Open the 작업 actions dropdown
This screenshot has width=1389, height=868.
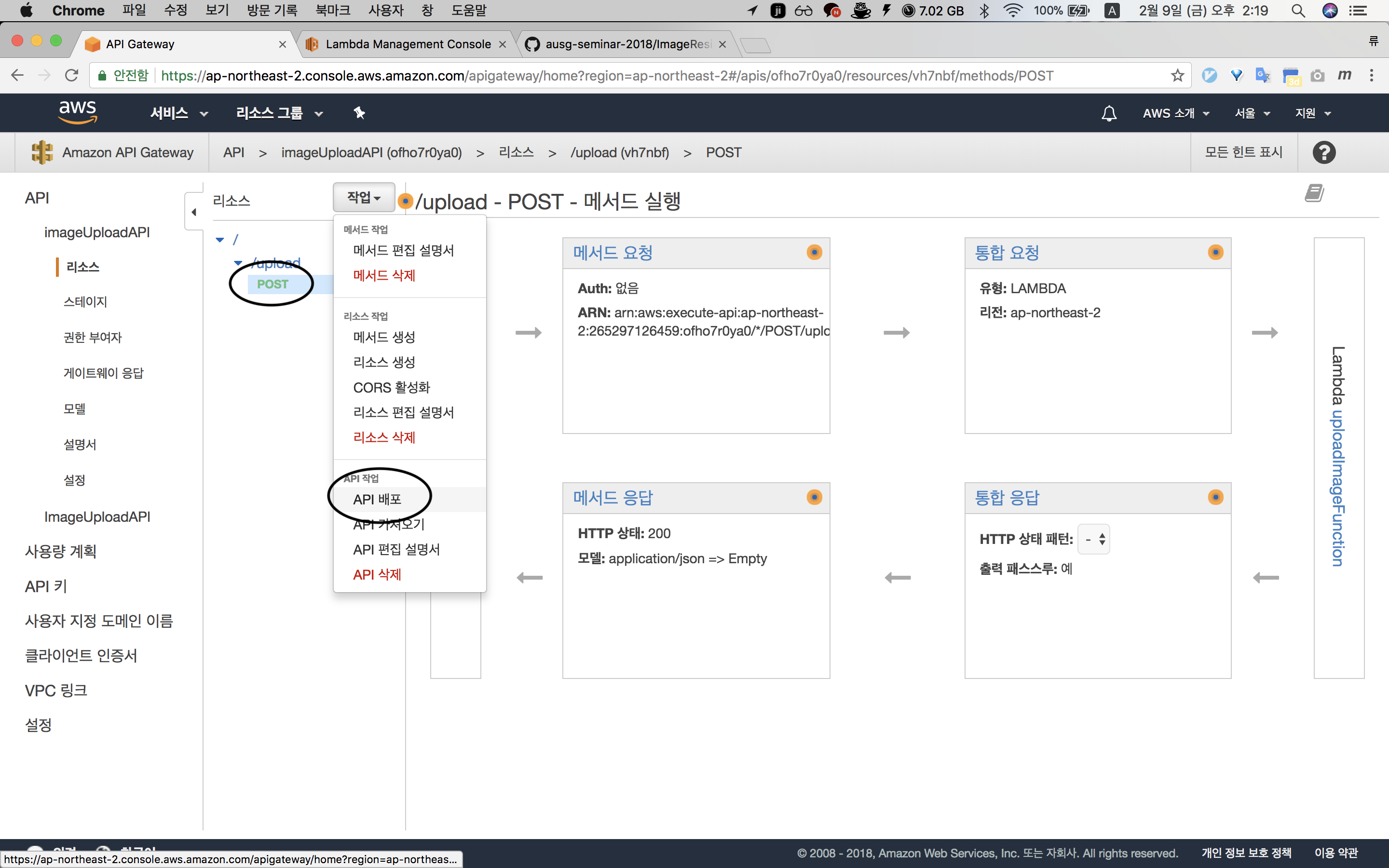[364, 198]
